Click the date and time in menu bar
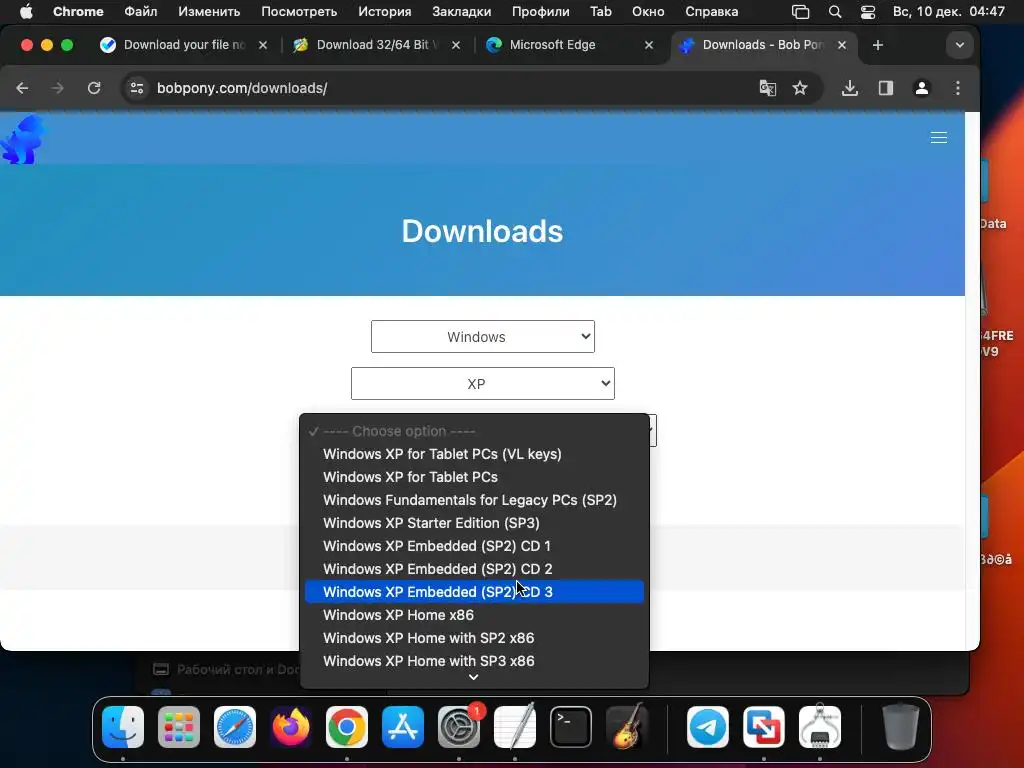Screen dimensions: 1024x768 (949, 12)
